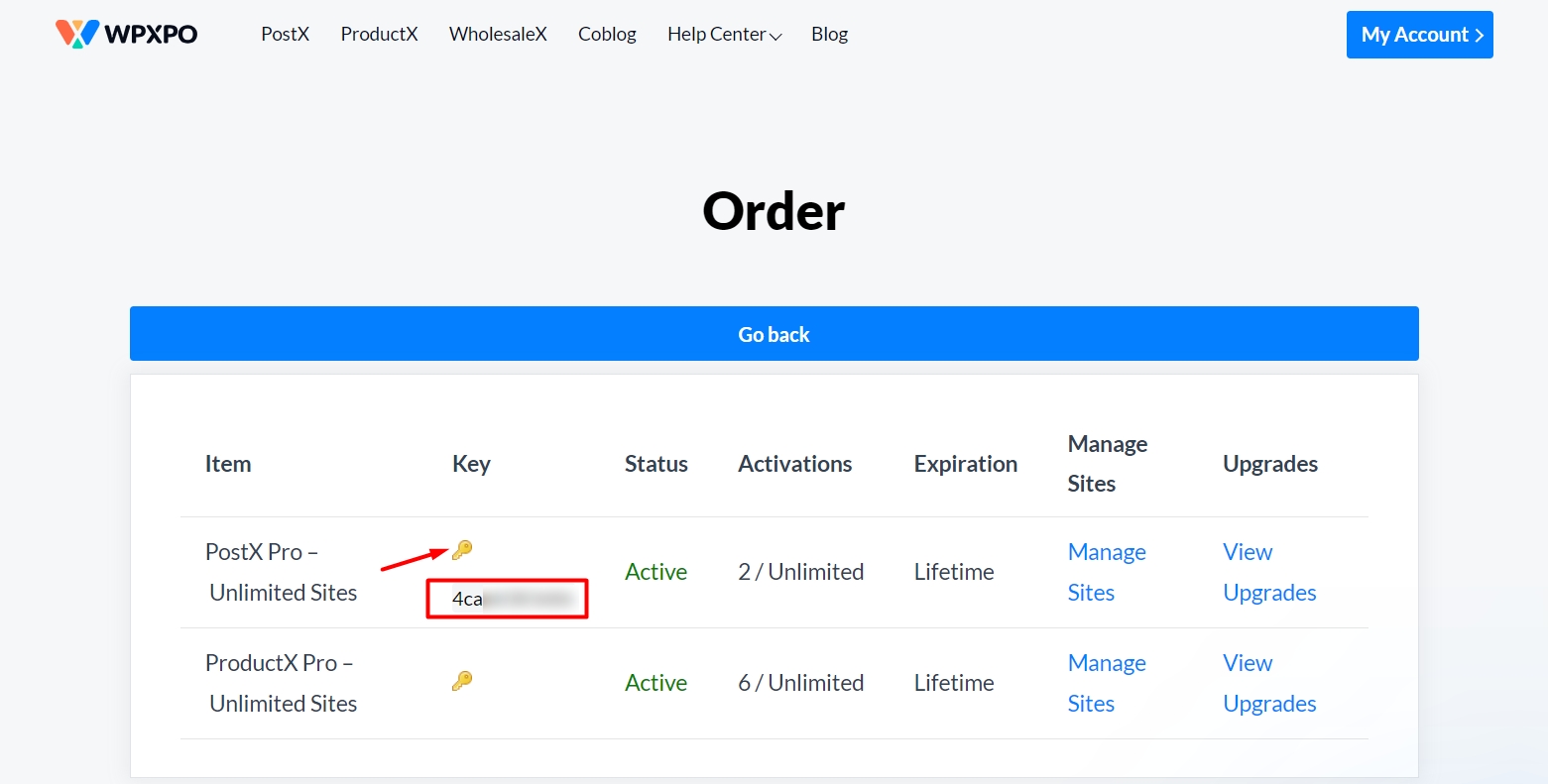Open the ProductX menu item
The width and height of the screenshot is (1548, 784).
[379, 35]
